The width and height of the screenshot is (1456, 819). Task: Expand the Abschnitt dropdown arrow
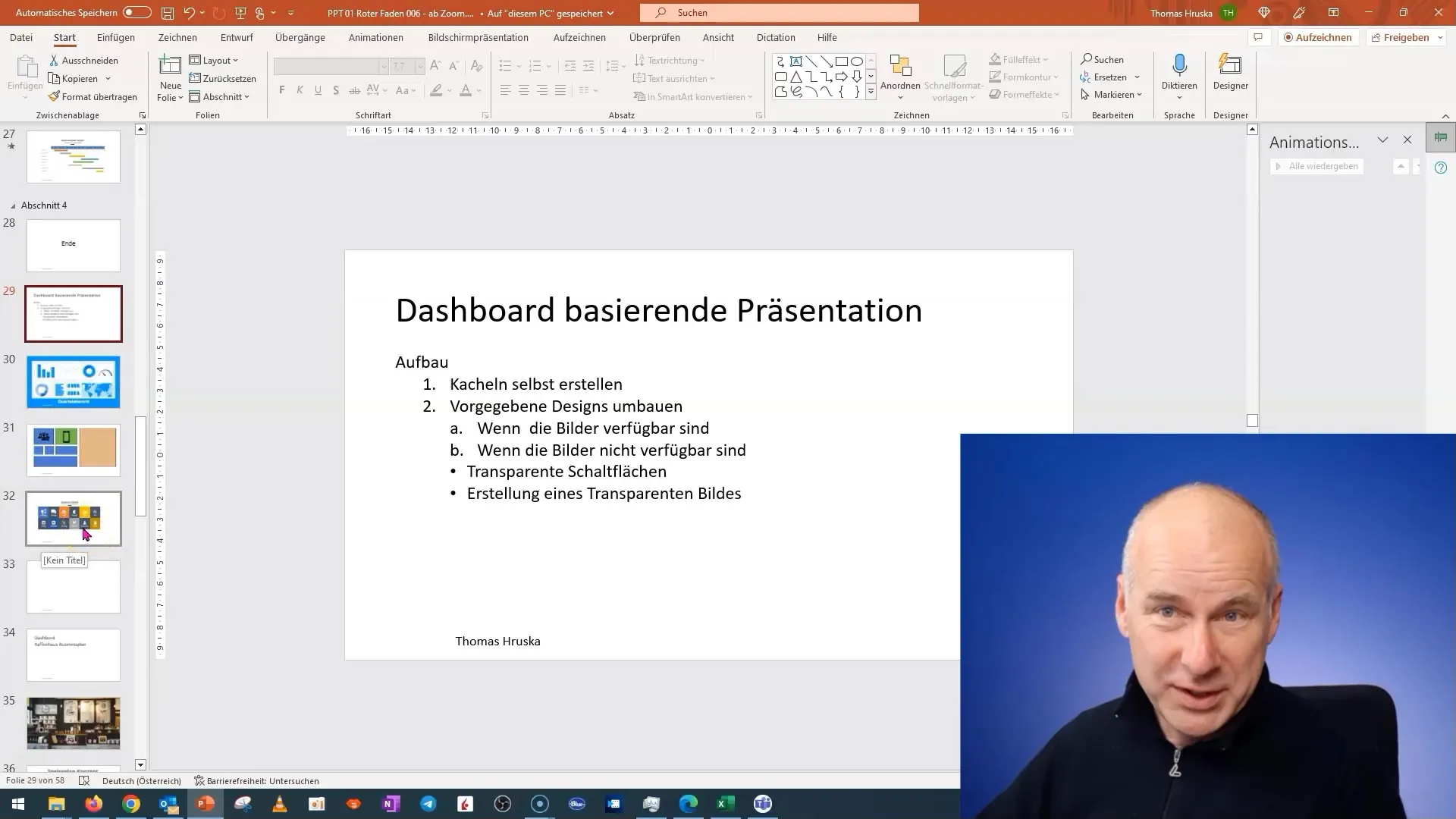click(247, 96)
